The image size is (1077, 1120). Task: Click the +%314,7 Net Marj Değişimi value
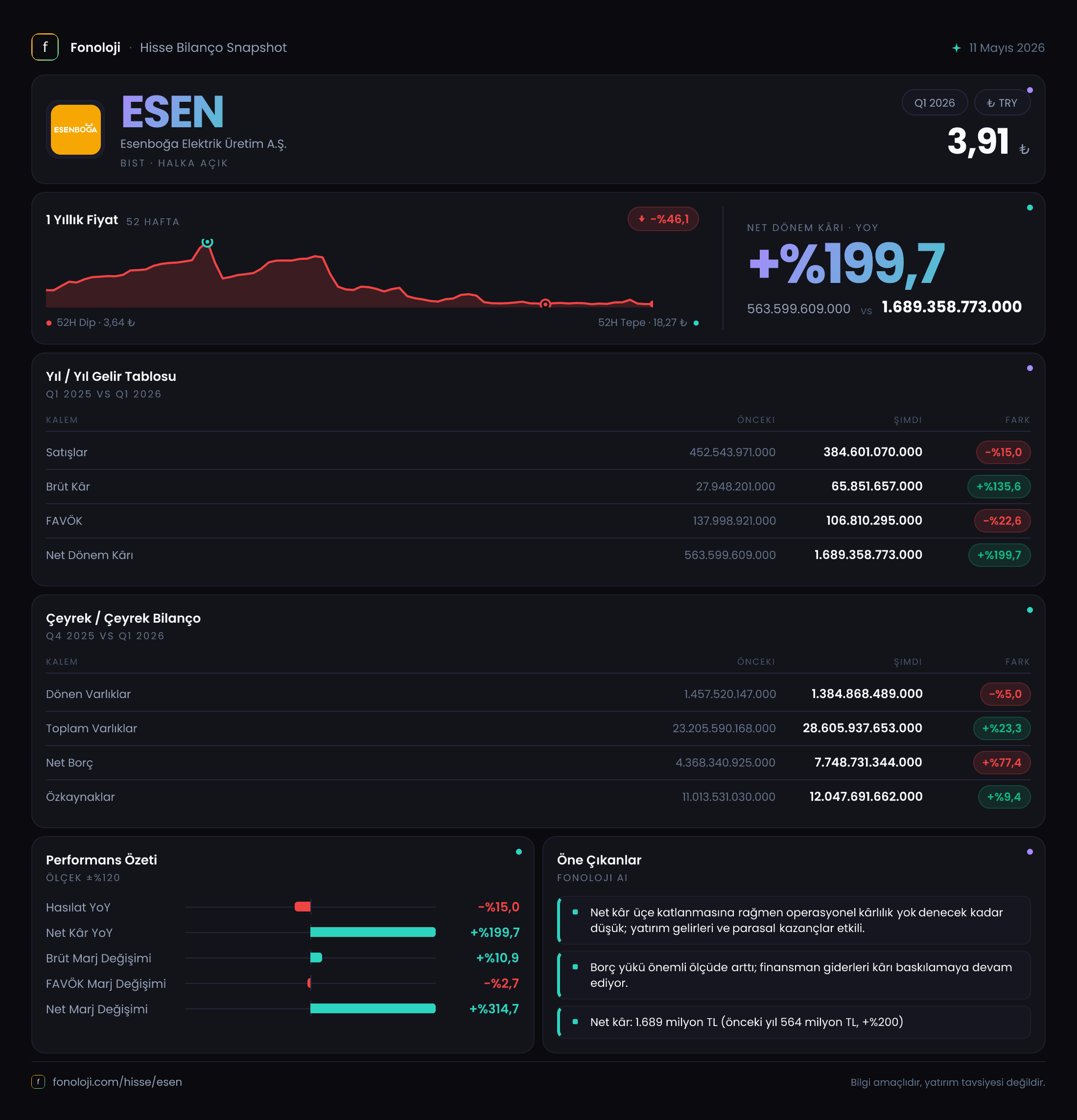click(x=493, y=1008)
